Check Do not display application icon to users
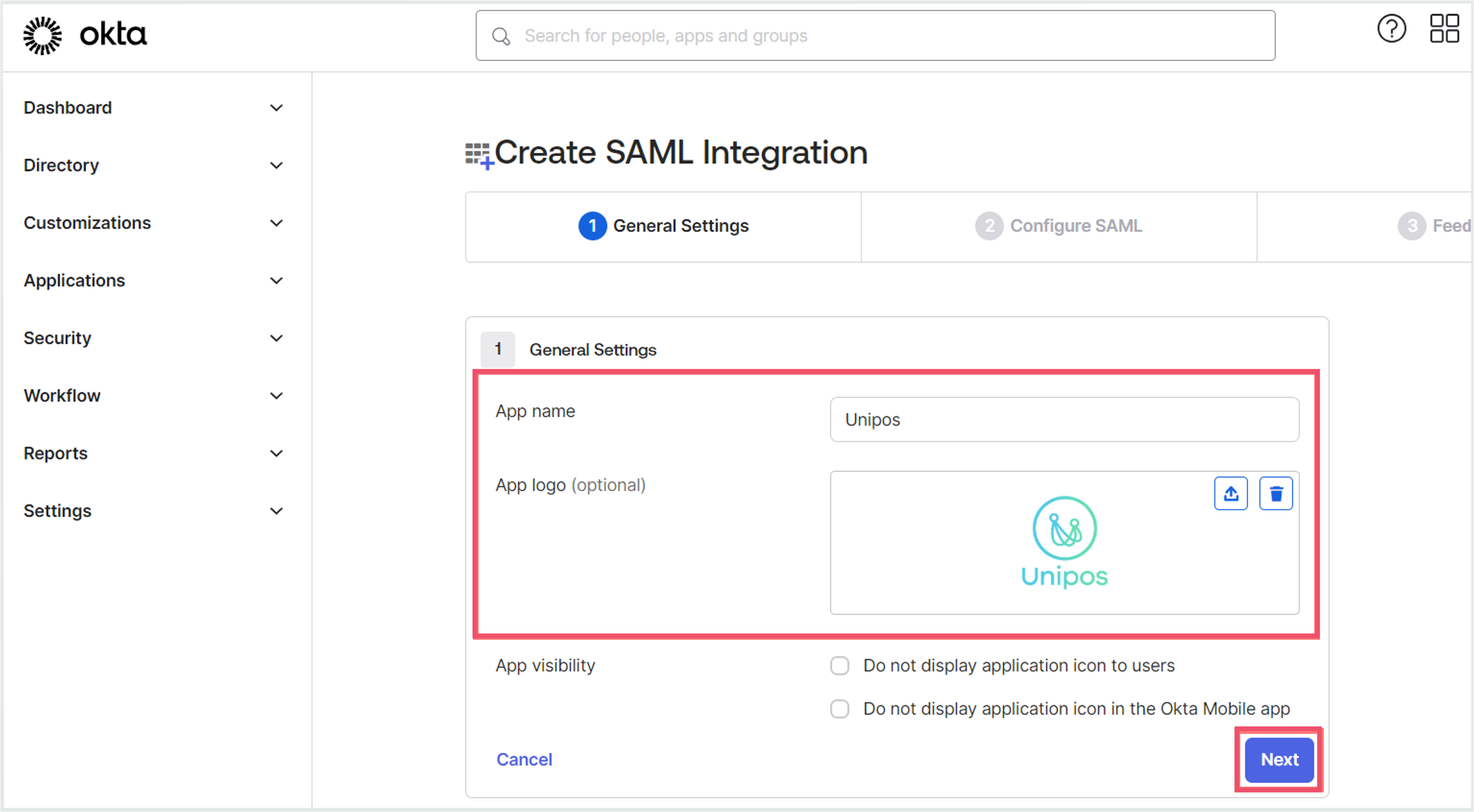Viewport: 1474px width, 812px height. coord(839,666)
